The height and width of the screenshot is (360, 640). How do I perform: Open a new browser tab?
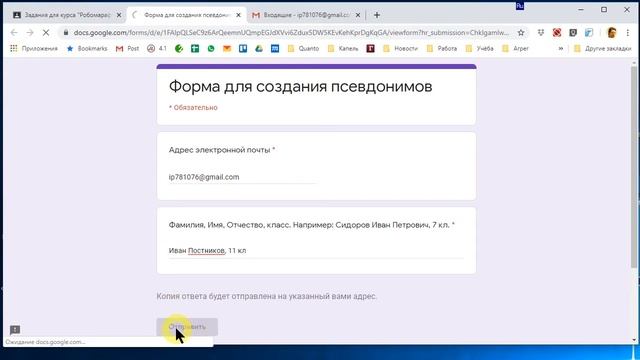[x=377, y=15]
